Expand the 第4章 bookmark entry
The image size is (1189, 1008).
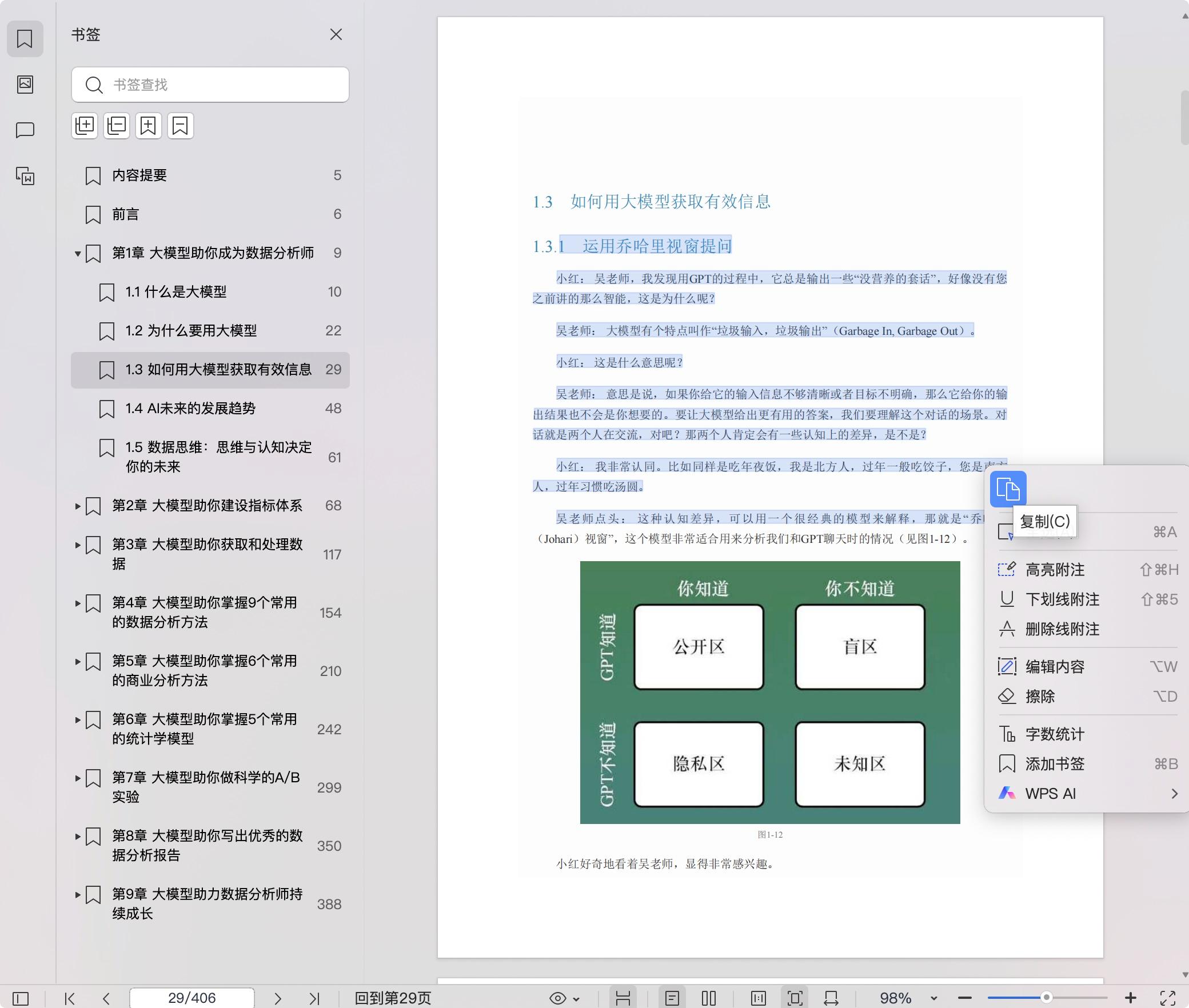tap(78, 603)
